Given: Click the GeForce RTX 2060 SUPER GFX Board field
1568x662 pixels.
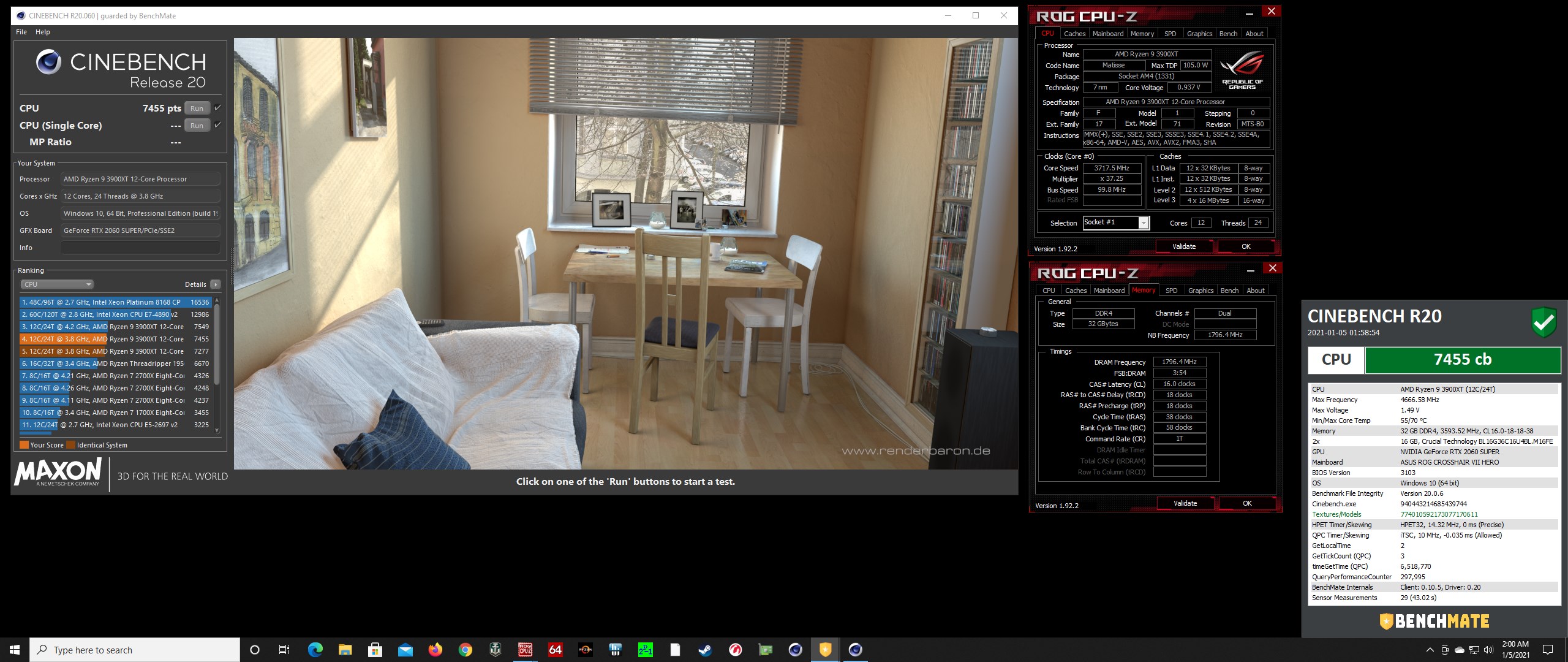Looking at the screenshot, I should [140, 230].
